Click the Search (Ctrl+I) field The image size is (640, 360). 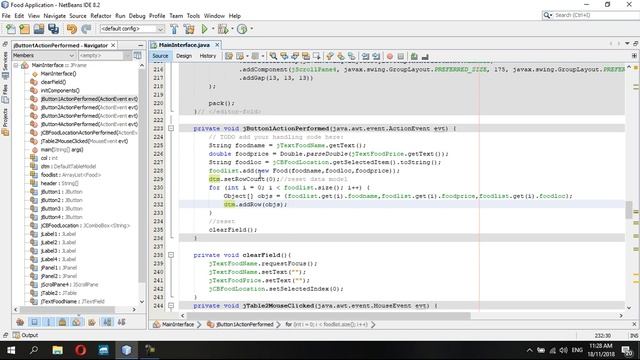(595, 15)
